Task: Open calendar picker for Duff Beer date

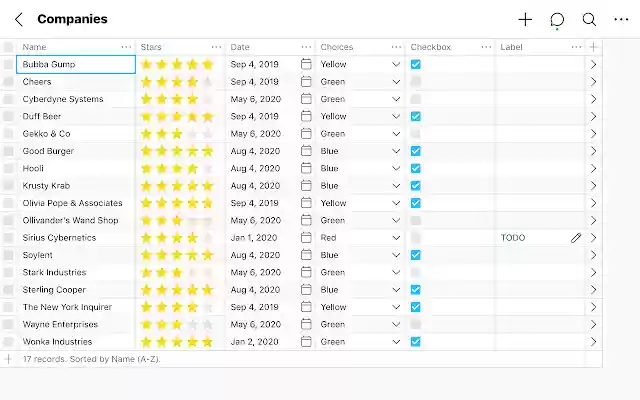Action: (306, 116)
